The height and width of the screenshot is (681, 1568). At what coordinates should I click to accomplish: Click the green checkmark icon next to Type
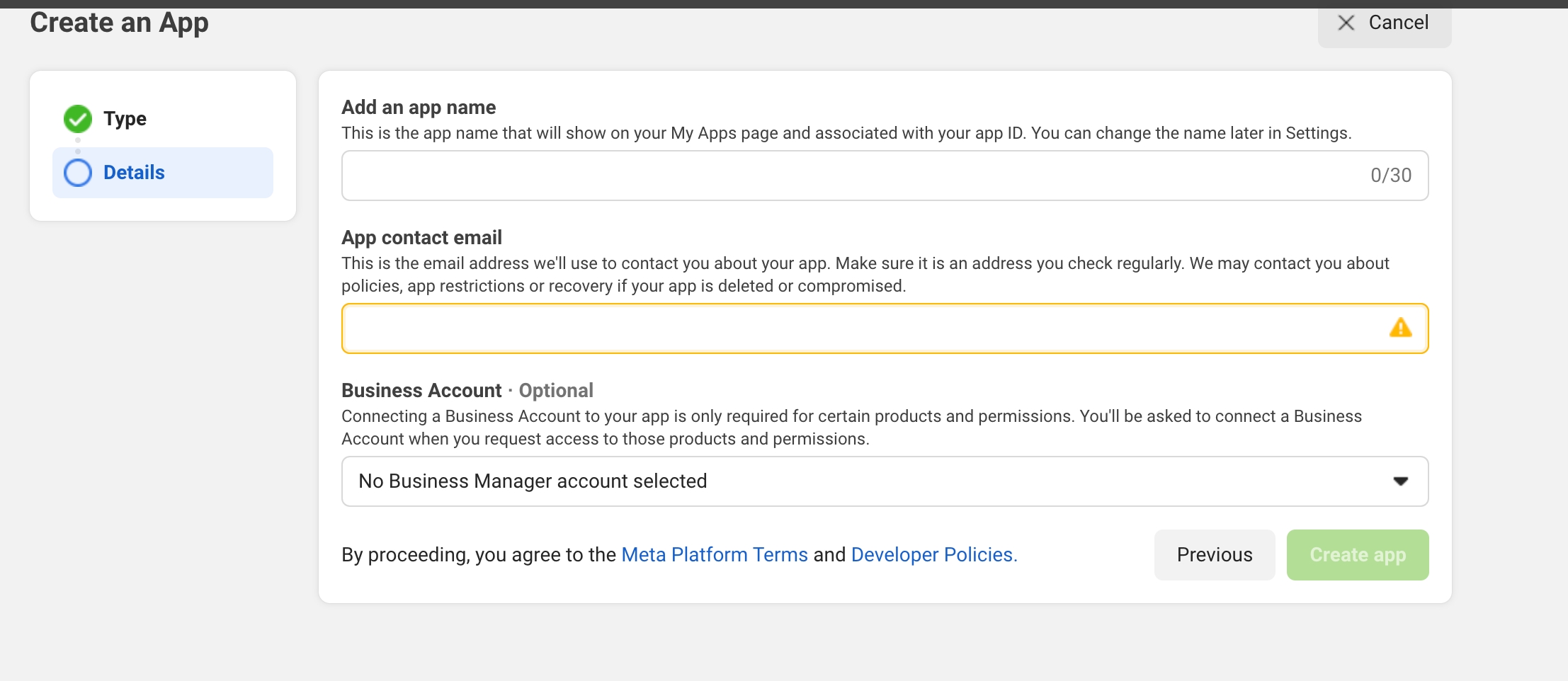tap(78, 119)
